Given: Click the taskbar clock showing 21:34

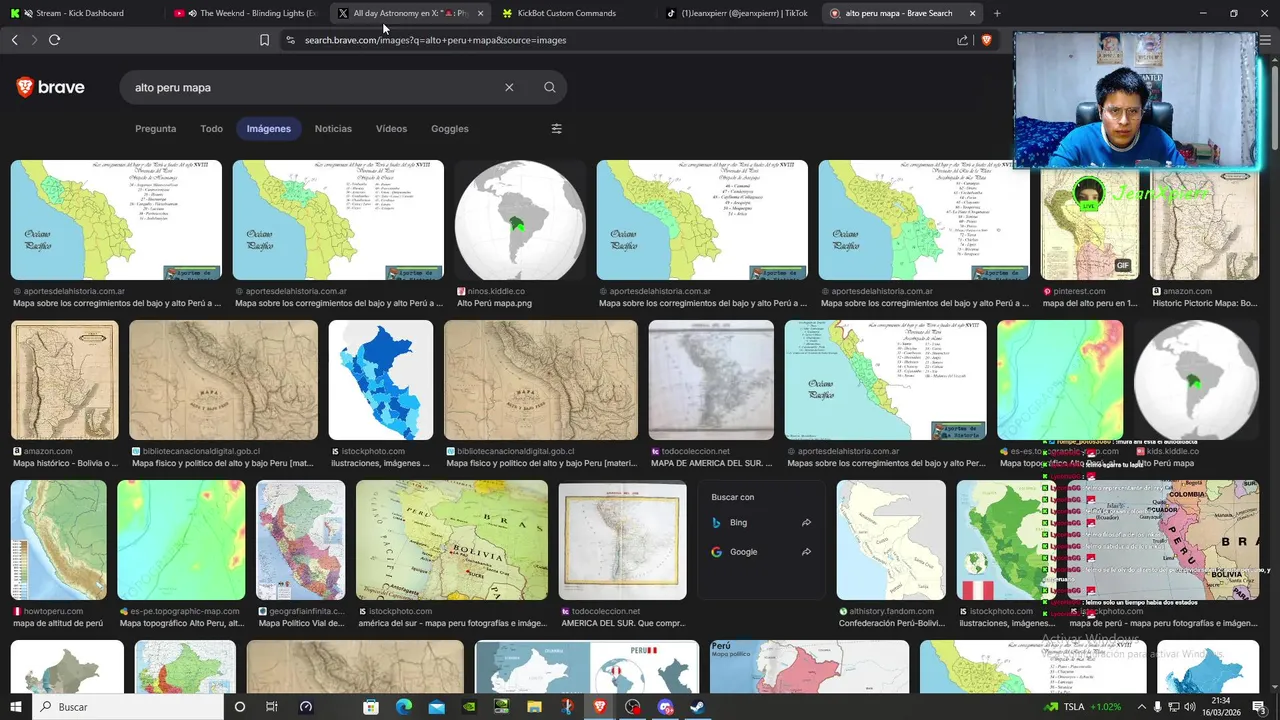Looking at the screenshot, I should 1223,707.
